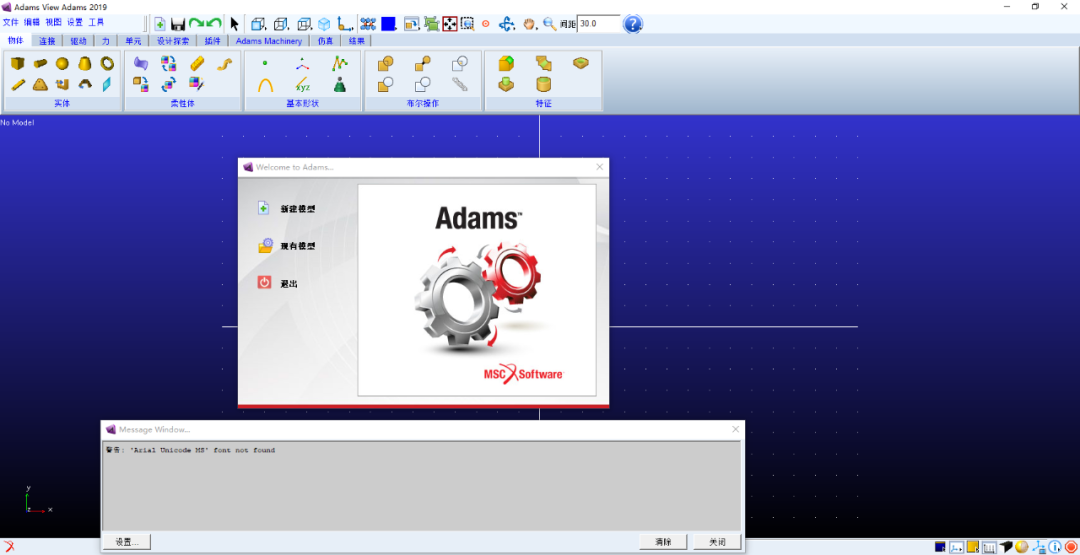Viewport: 1080px width, 555px height.
Task: Click the Hole feature icon
Action: tap(581, 63)
